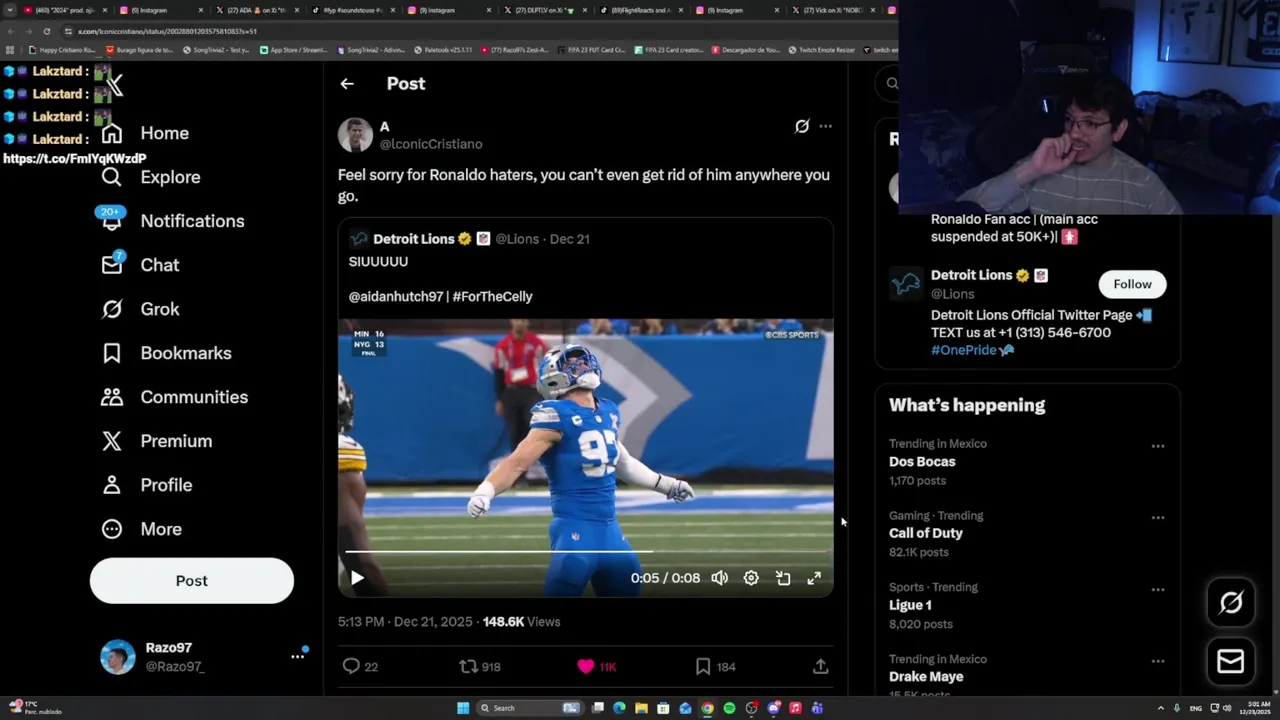Open Razo97 account menu dots
1280x720 pixels.
pyautogui.click(x=297, y=656)
